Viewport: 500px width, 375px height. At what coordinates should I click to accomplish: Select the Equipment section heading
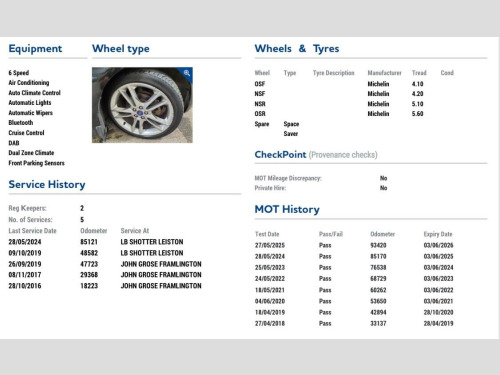coord(35,49)
